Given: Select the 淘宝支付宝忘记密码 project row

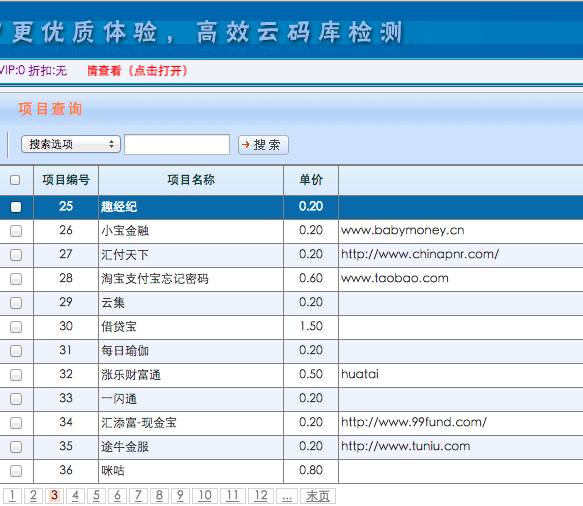Looking at the screenshot, I should (292, 279).
